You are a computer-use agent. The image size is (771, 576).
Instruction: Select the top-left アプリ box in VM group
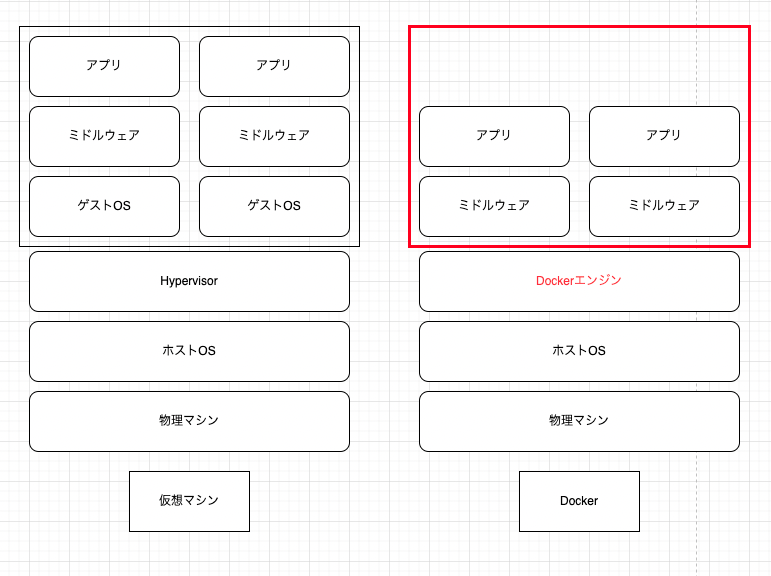[104, 66]
